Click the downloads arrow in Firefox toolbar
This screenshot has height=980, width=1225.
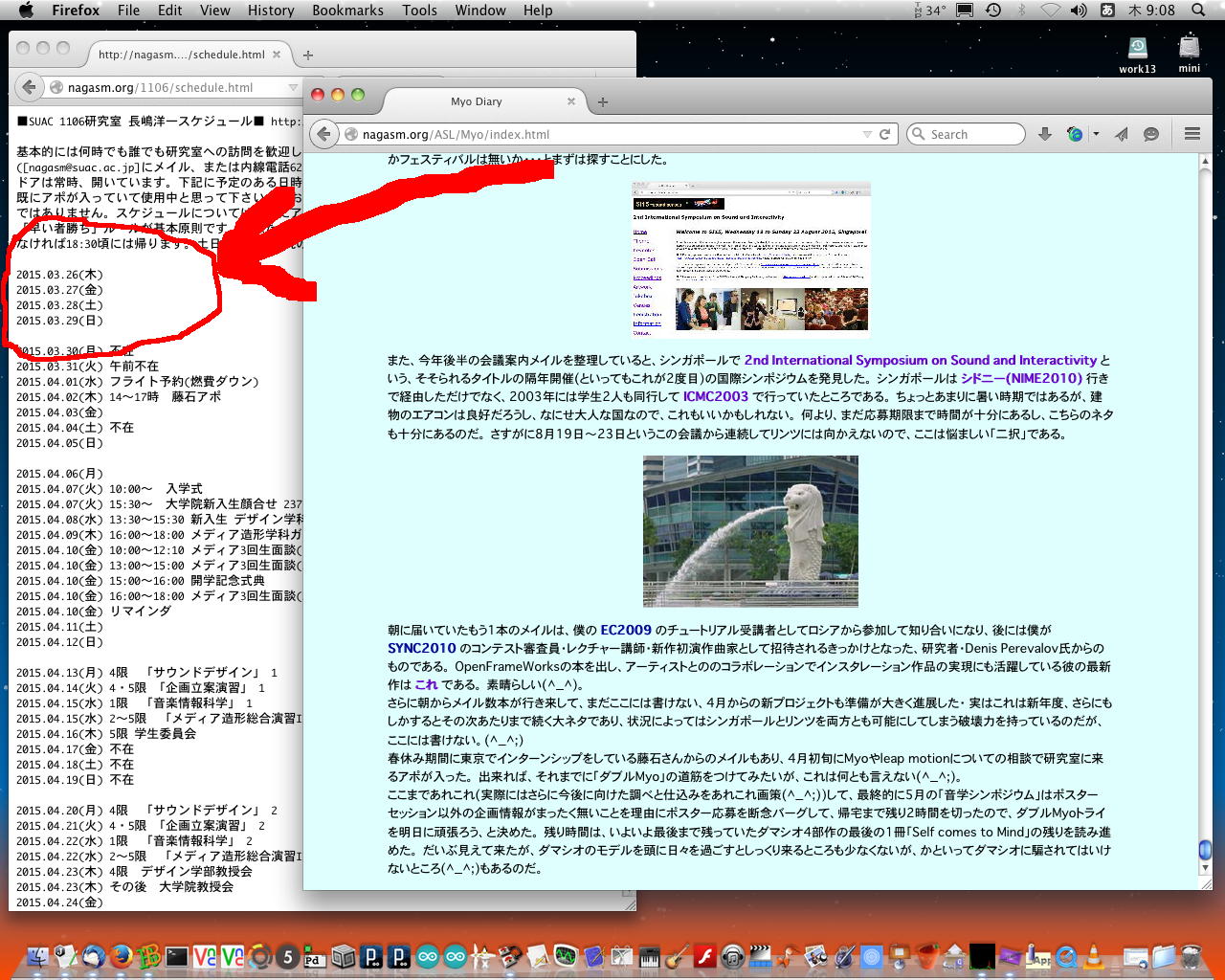pyautogui.click(x=1045, y=134)
